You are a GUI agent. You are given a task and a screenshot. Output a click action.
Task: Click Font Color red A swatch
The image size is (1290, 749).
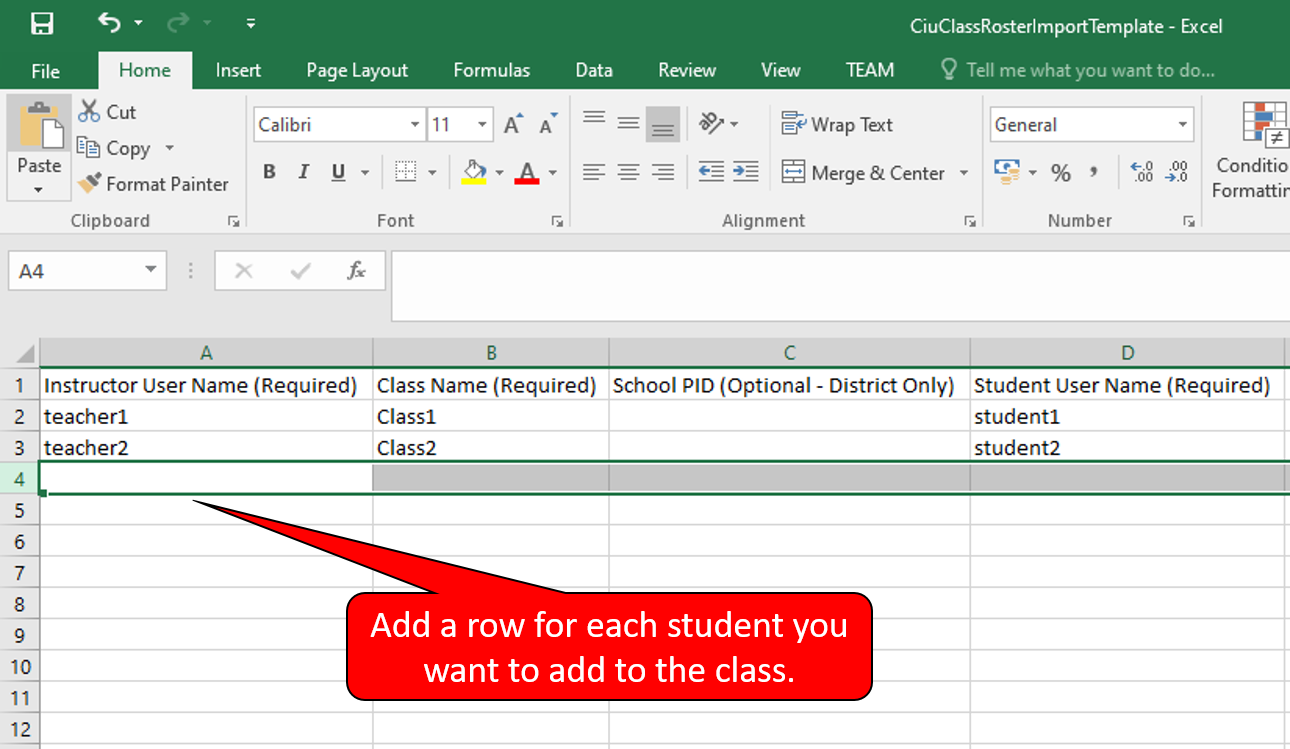click(527, 172)
